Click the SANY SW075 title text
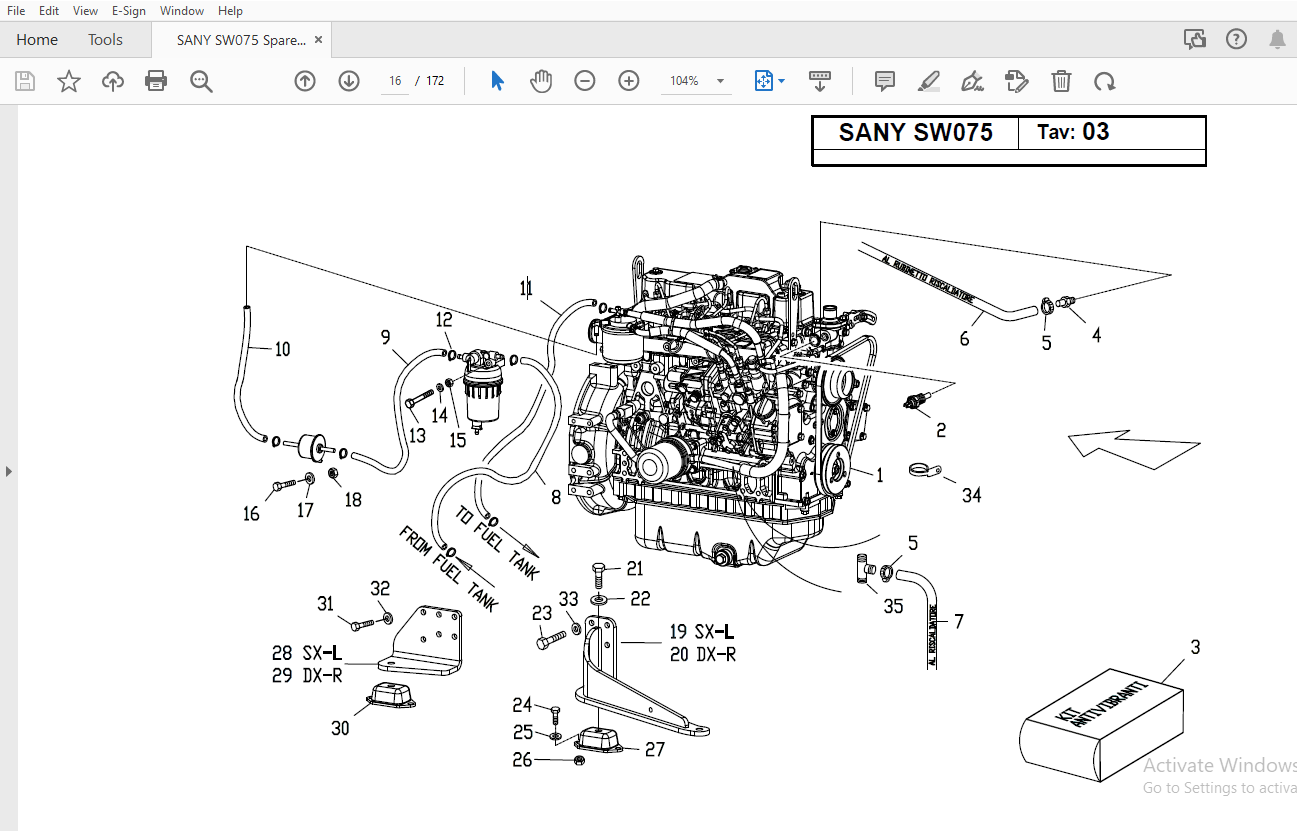Image resolution: width=1297 pixels, height=831 pixels. click(915, 133)
